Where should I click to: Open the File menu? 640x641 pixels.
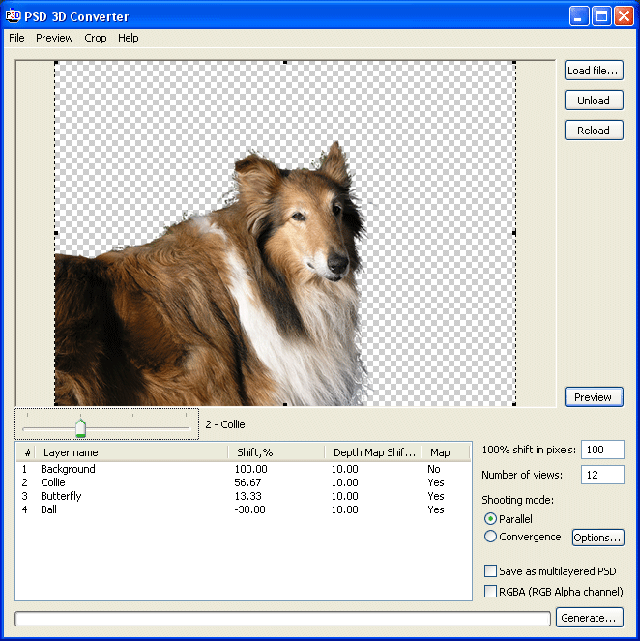point(17,38)
